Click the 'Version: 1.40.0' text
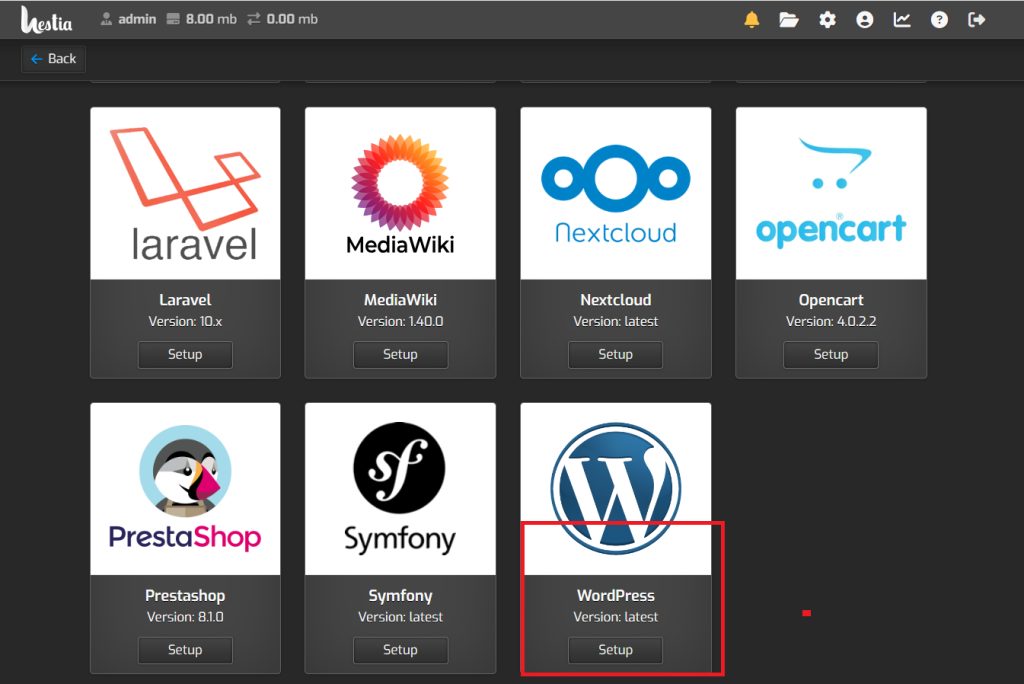The width and height of the screenshot is (1024, 684). tap(400, 321)
